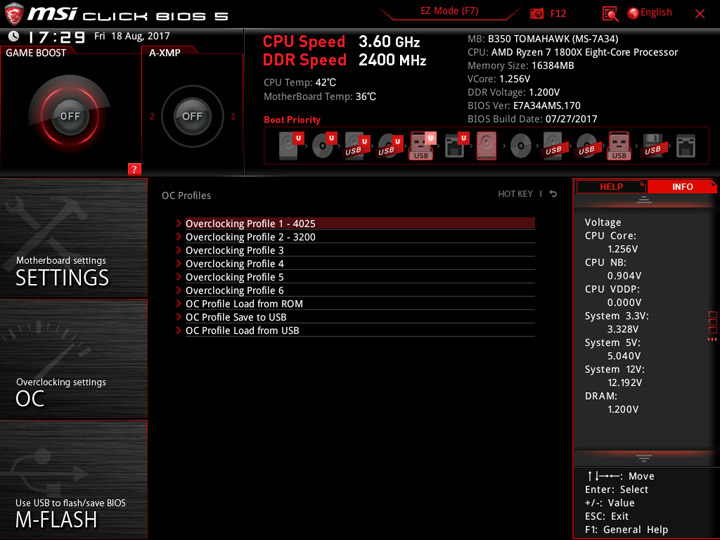Select the UEFI USB CD/DVD boot icon

coord(390,146)
